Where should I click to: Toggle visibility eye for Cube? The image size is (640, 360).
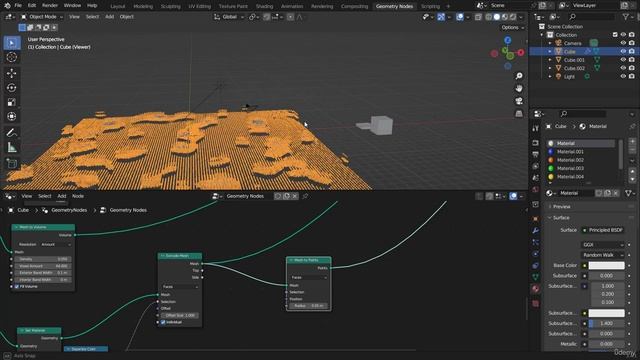(x=623, y=51)
